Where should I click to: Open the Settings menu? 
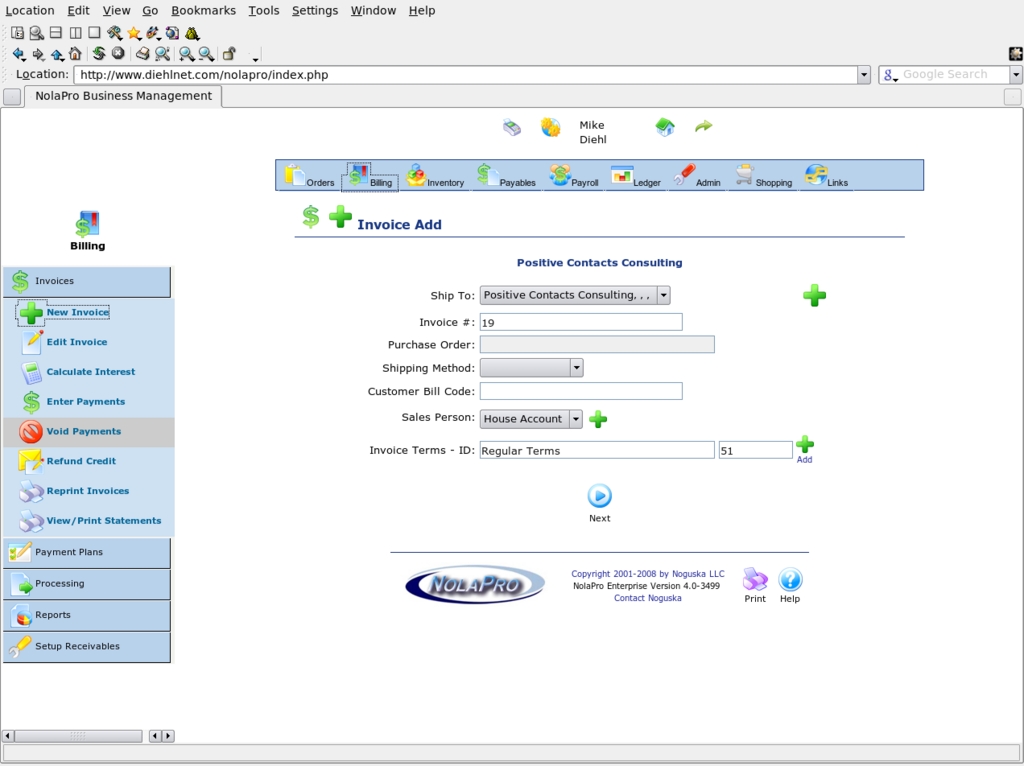[x=314, y=10]
